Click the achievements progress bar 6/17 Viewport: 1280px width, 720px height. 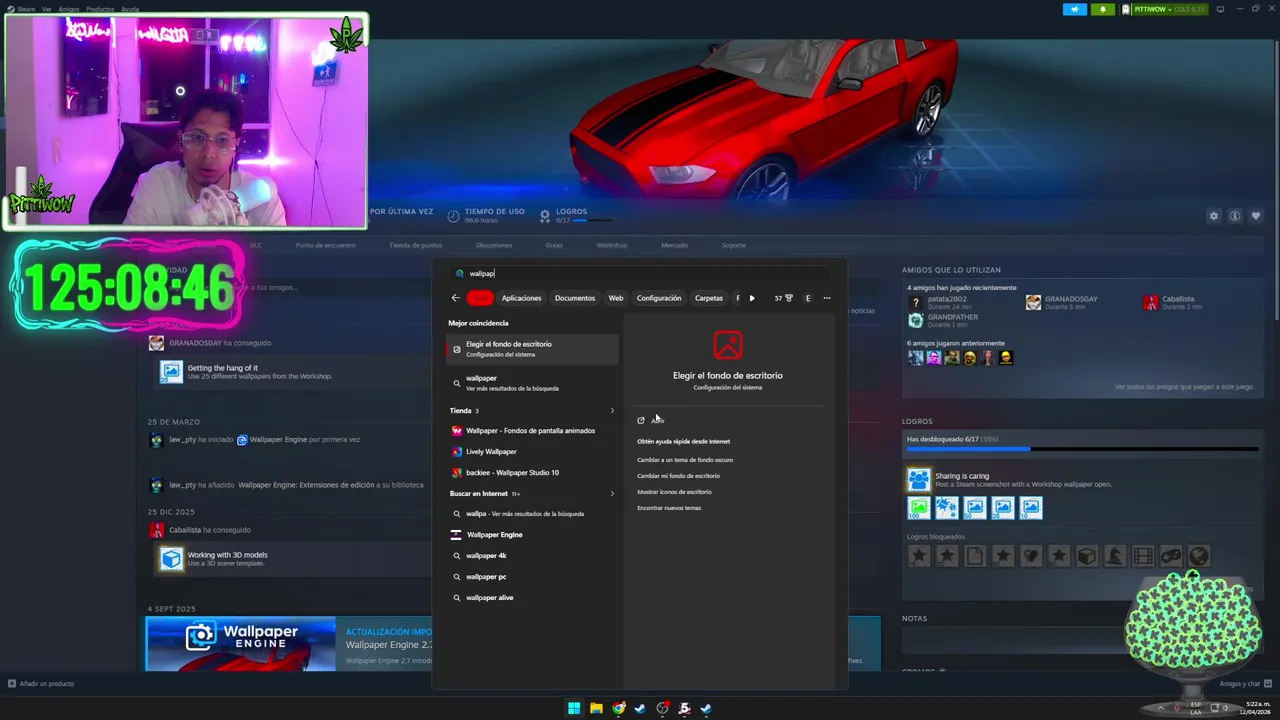click(x=1084, y=449)
